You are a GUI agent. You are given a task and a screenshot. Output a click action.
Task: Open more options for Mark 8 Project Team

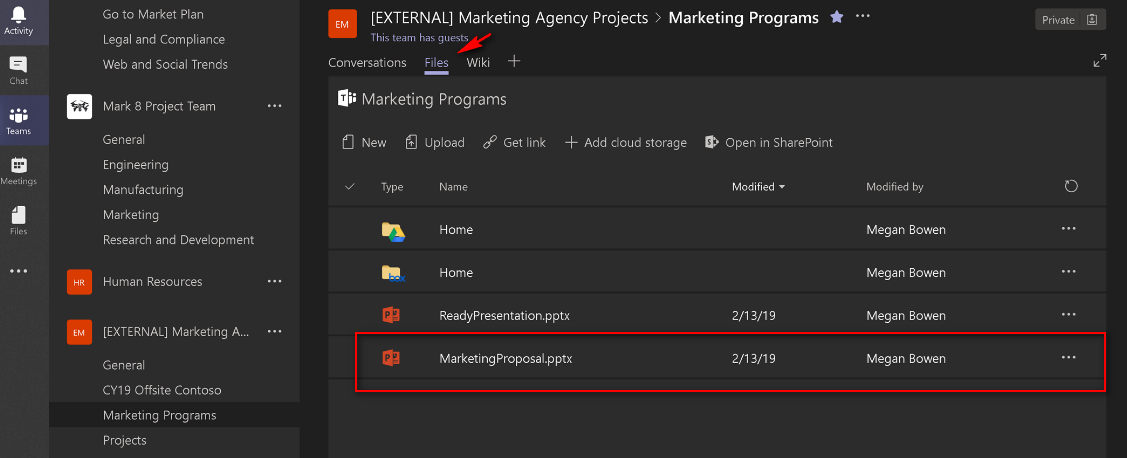pyautogui.click(x=275, y=106)
